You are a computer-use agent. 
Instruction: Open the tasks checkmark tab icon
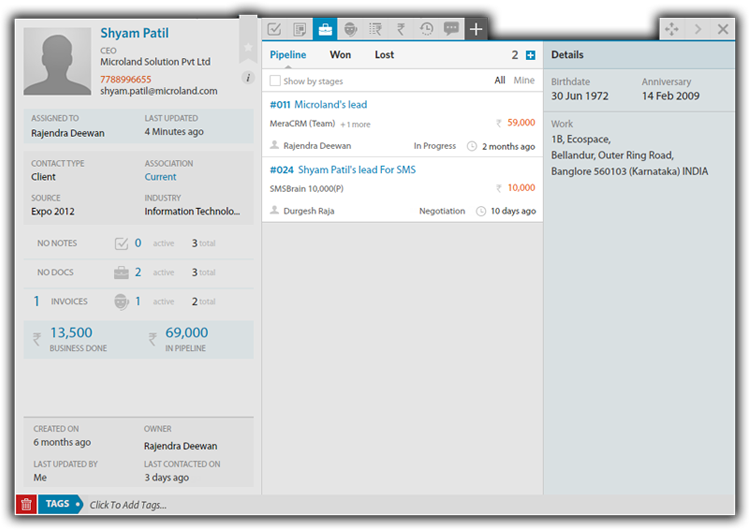[x=274, y=29]
